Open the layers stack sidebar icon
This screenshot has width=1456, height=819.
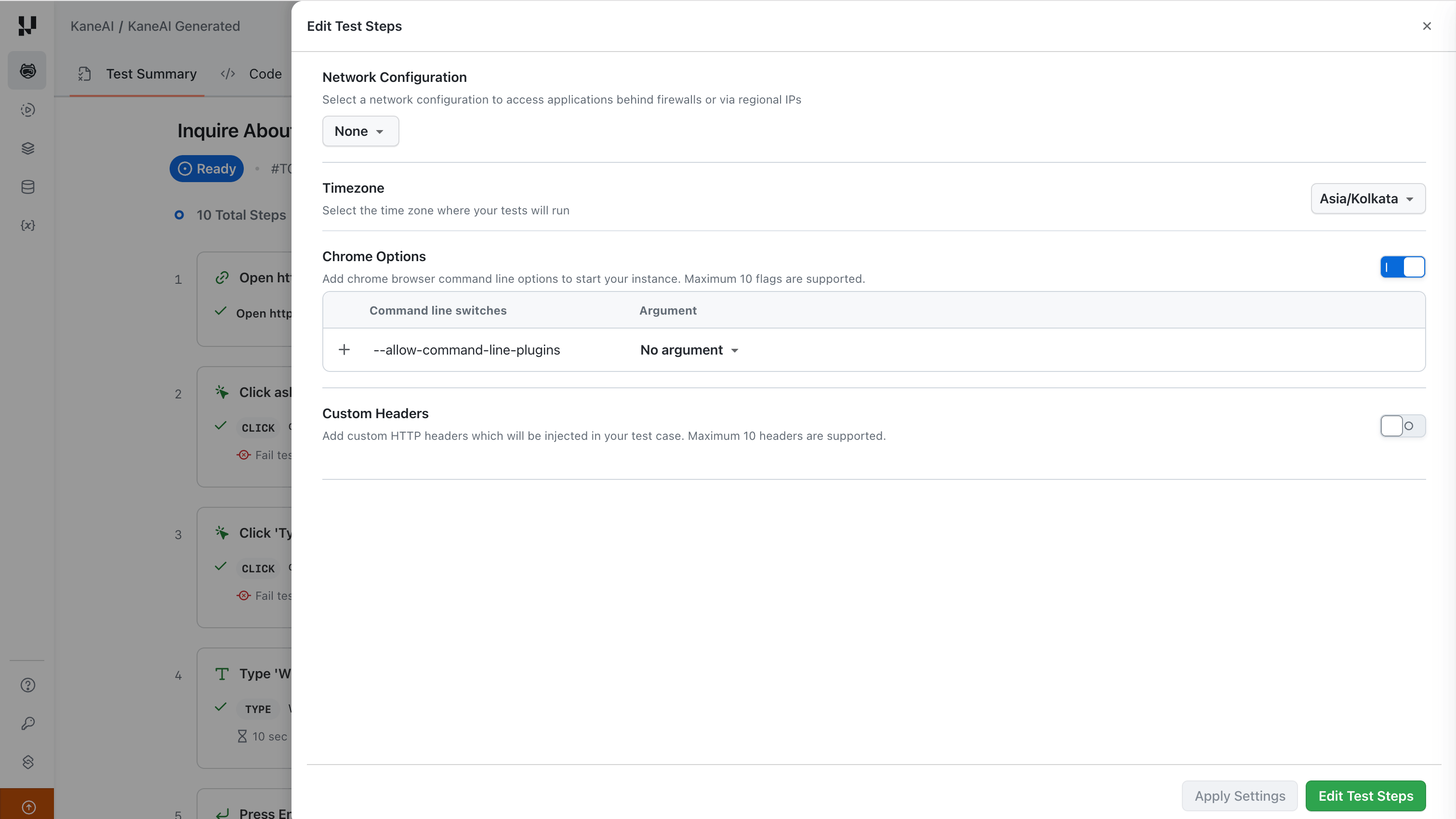tap(27, 148)
